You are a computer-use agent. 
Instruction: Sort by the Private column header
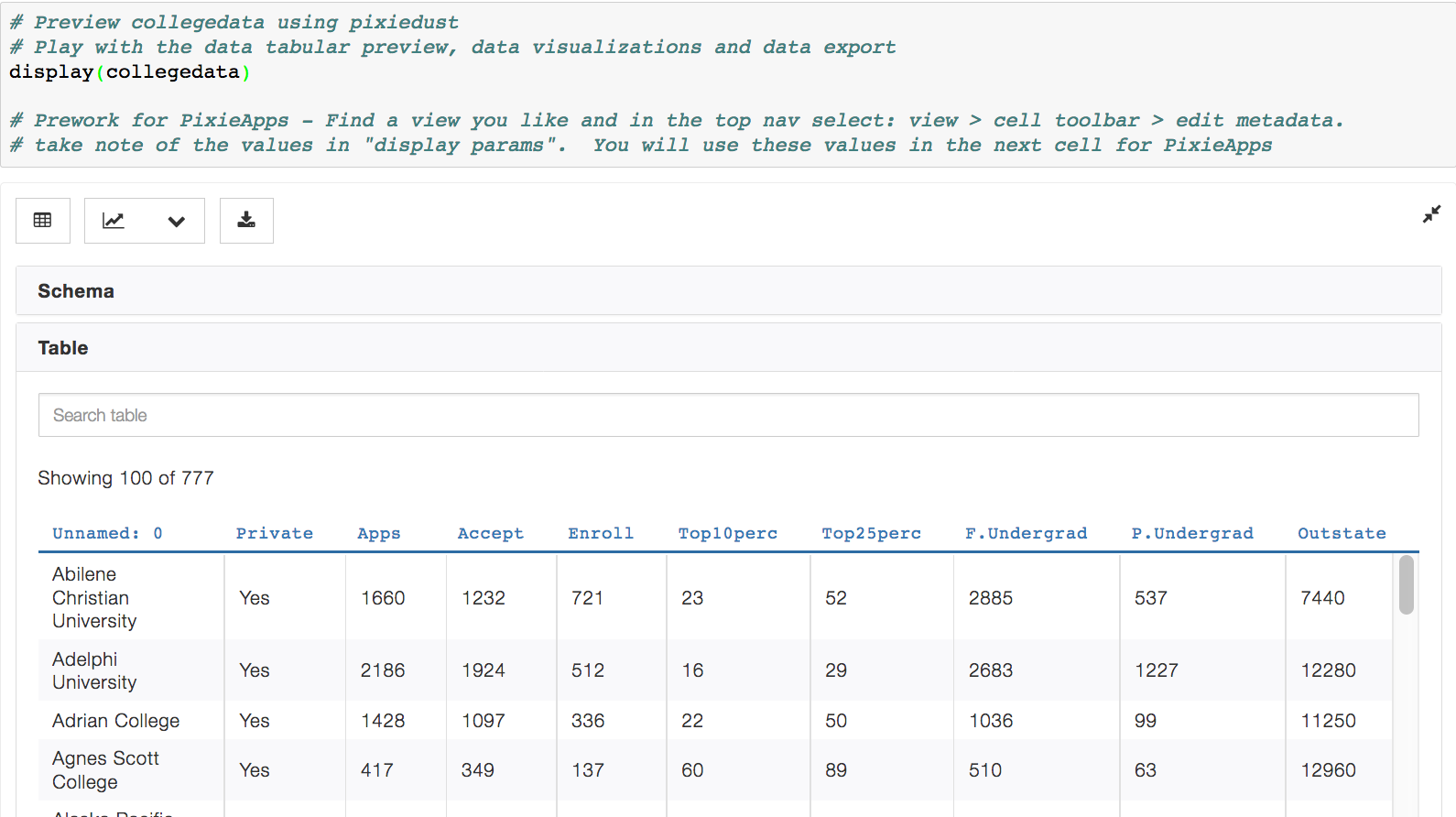(x=275, y=533)
